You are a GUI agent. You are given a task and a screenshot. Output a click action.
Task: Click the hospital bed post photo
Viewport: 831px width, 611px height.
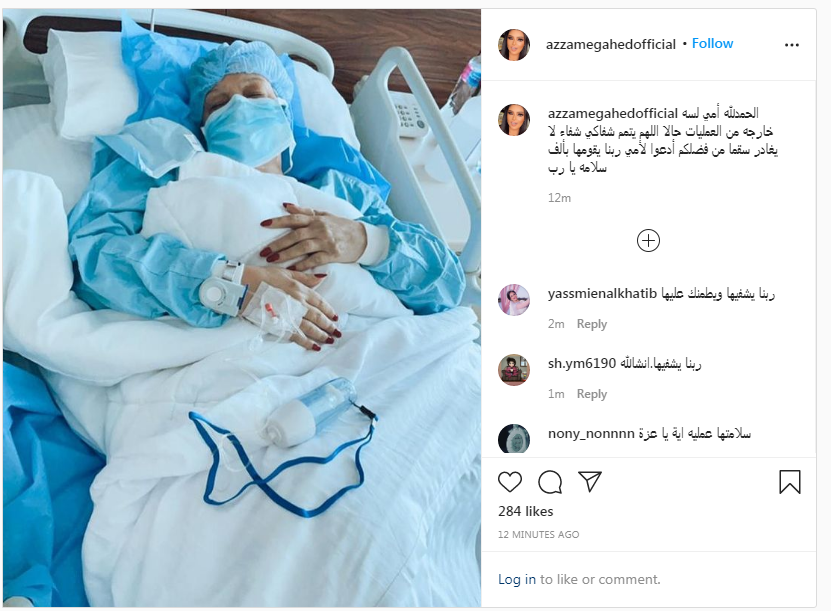click(x=242, y=308)
